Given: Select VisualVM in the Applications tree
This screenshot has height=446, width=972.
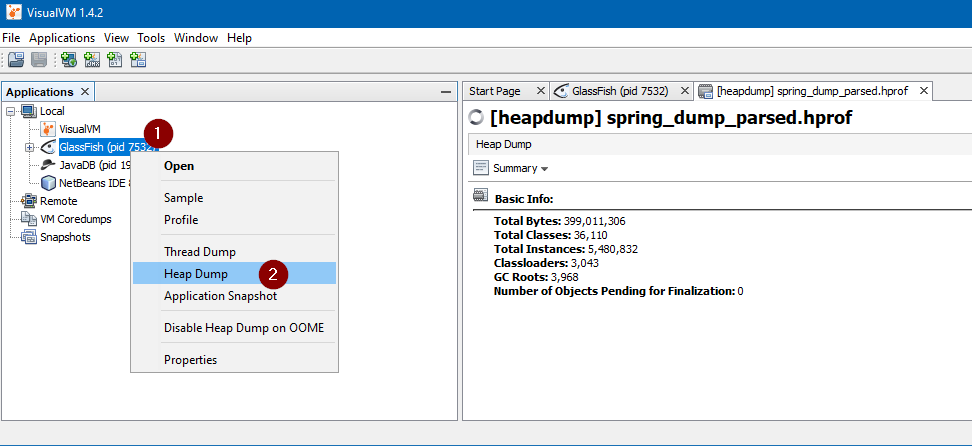Looking at the screenshot, I should click(79, 130).
